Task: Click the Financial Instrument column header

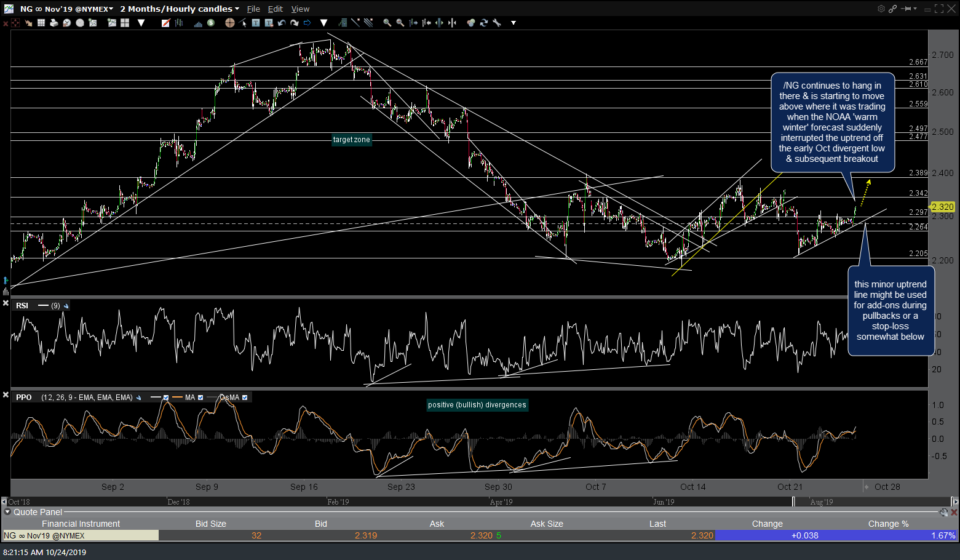Action: click(x=82, y=522)
